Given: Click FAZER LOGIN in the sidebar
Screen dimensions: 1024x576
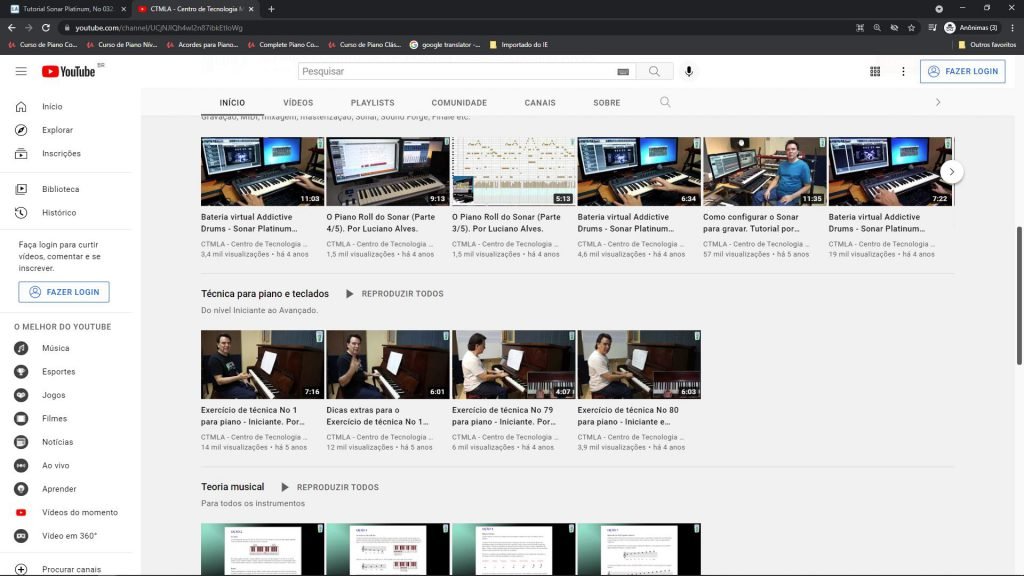Looking at the screenshot, I should coord(64,292).
